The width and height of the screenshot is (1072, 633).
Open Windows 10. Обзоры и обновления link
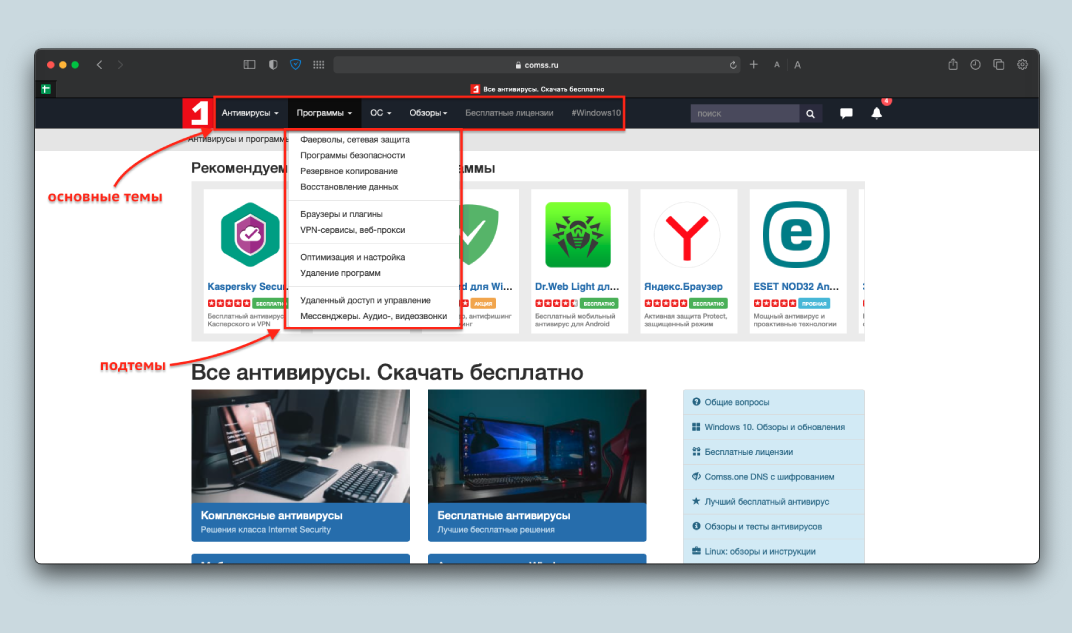773,427
